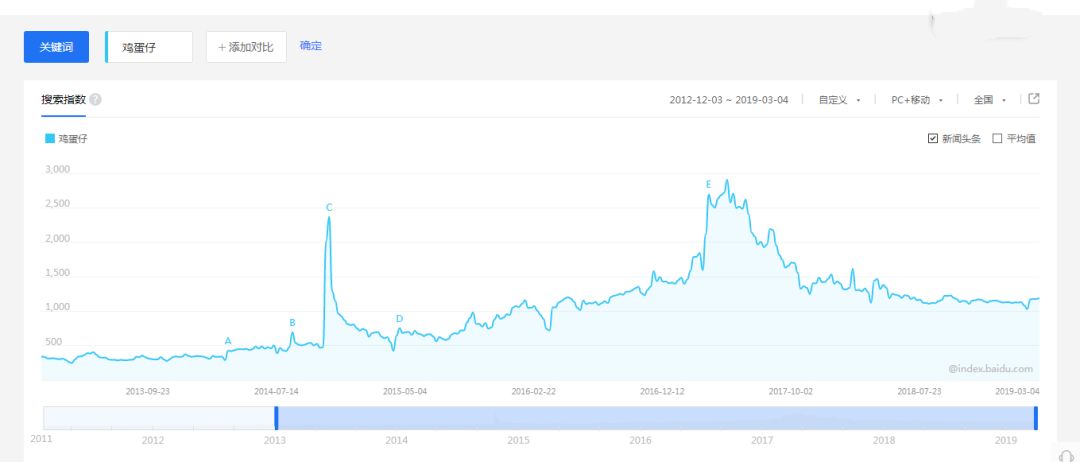The image size is (1080, 462).
Task: Open the help icon beside 搜索指数
Action: click(95, 100)
